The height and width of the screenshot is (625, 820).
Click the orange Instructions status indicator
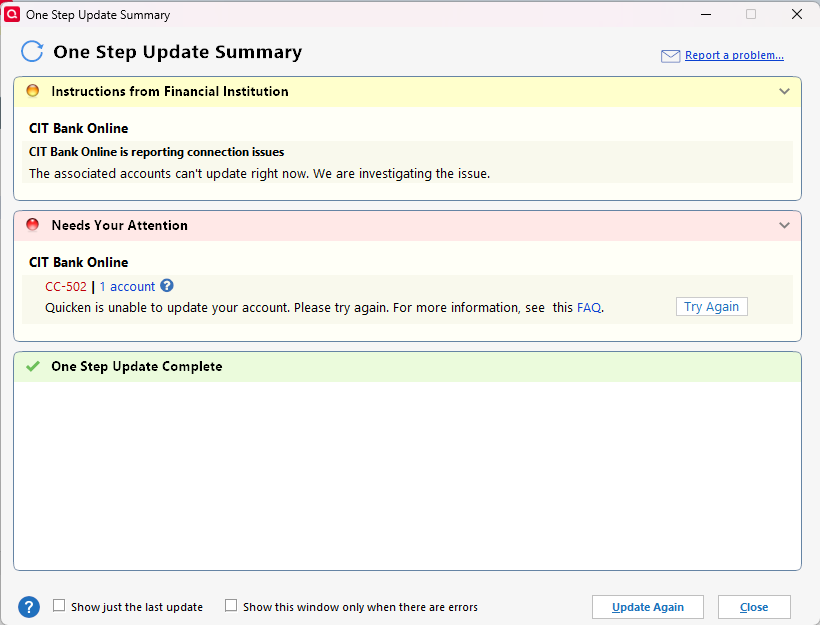point(32,90)
